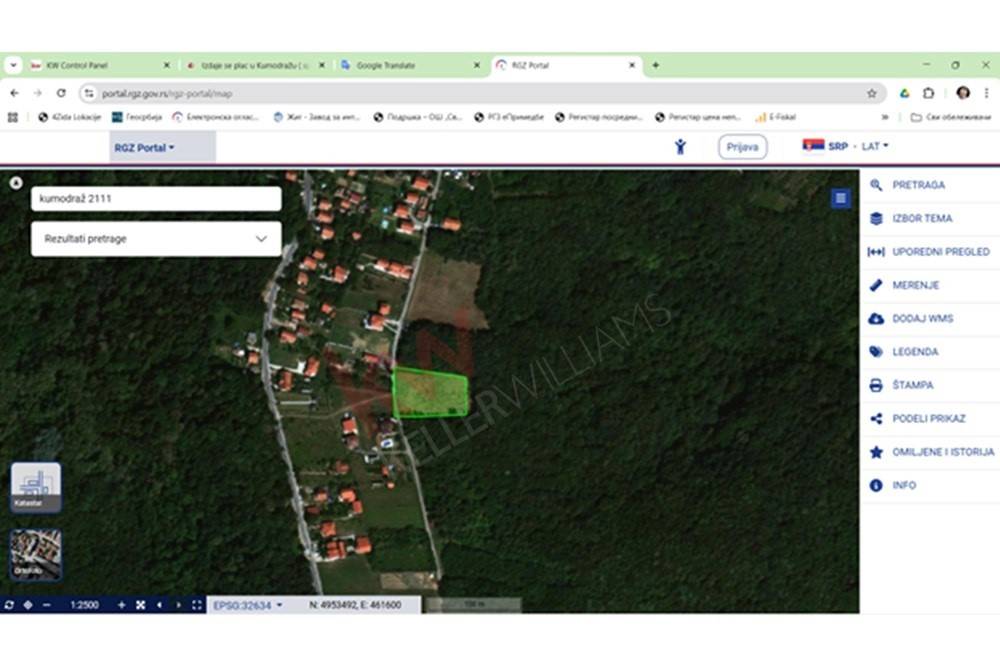This screenshot has height=667, width=1000.
Task: Close the Google Translate tab
Action: (476, 65)
